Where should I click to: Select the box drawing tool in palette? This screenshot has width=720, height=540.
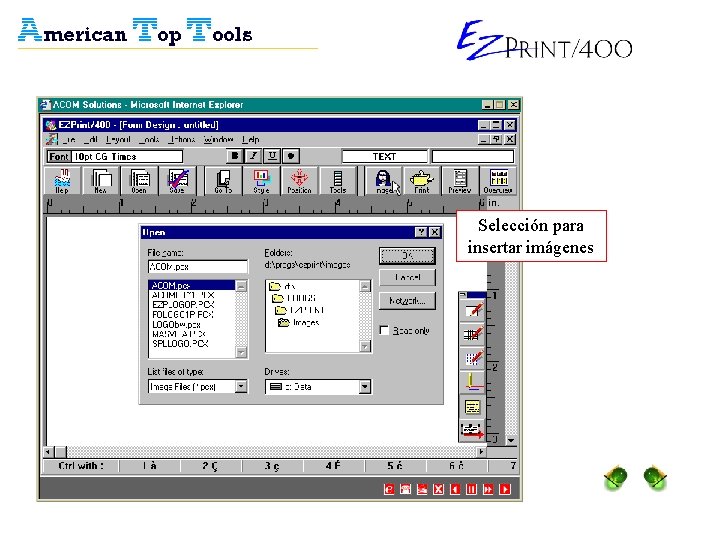click(472, 311)
